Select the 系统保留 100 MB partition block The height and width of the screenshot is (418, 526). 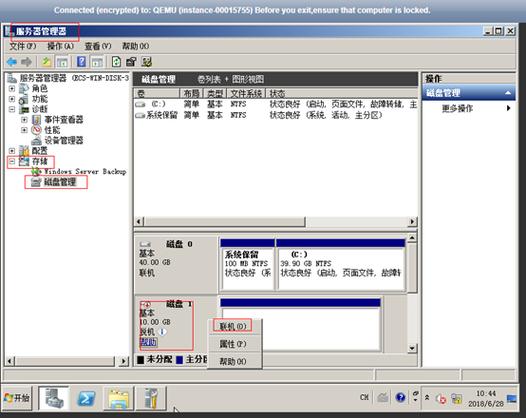click(247, 264)
